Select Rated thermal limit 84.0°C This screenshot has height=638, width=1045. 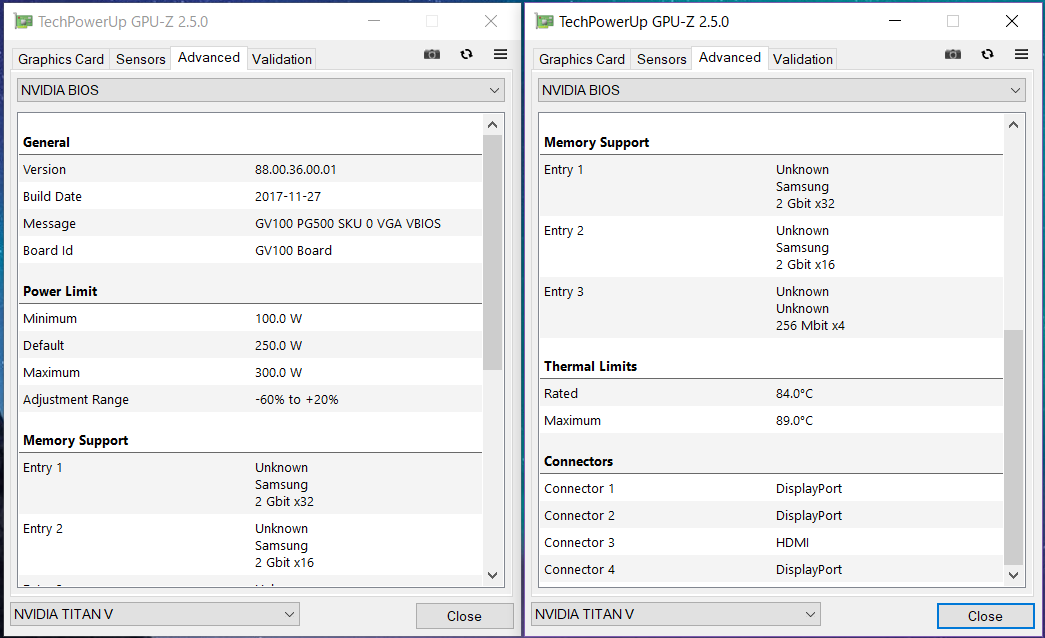pos(794,394)
